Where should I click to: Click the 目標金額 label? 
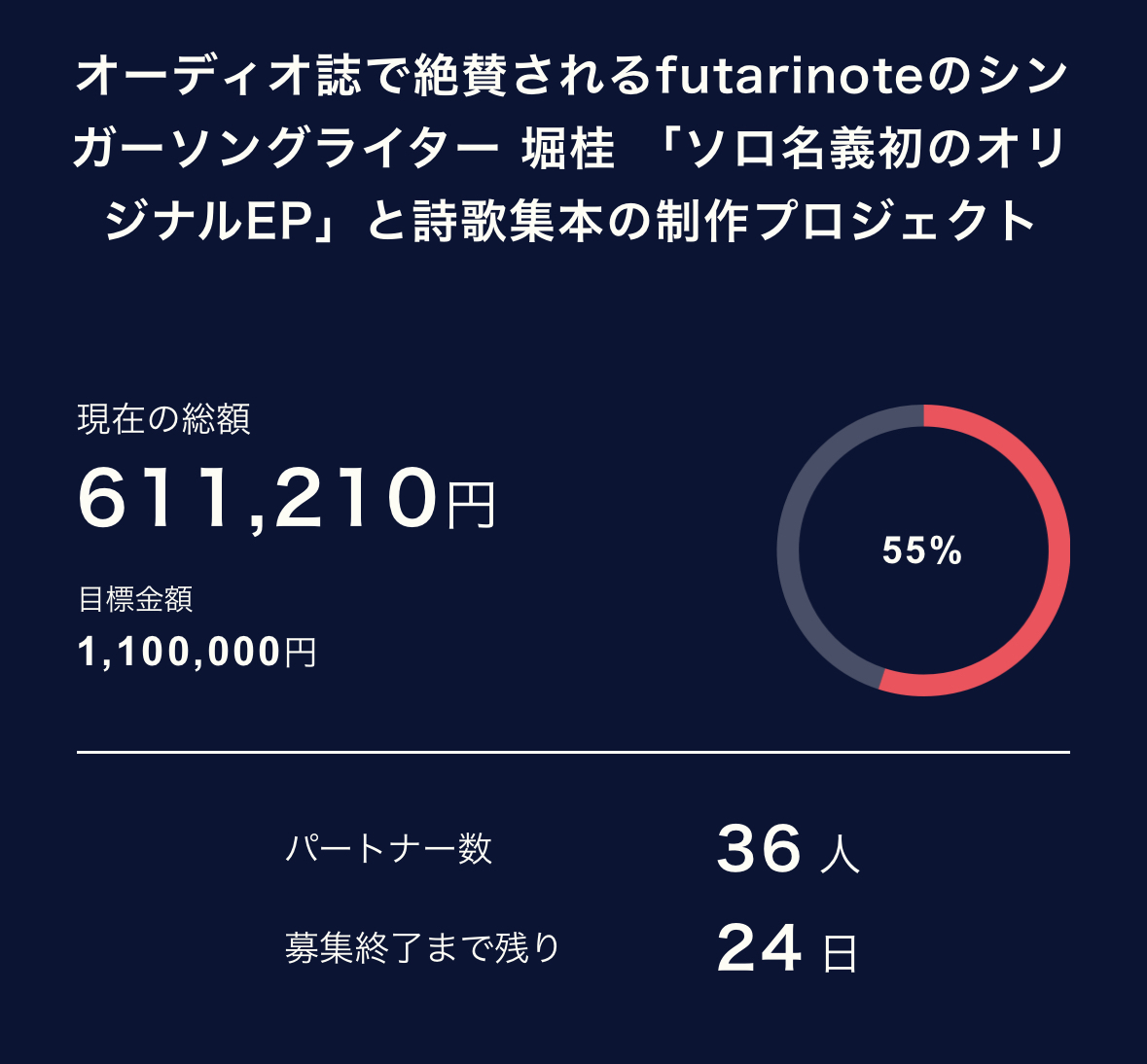click(135, 599)
